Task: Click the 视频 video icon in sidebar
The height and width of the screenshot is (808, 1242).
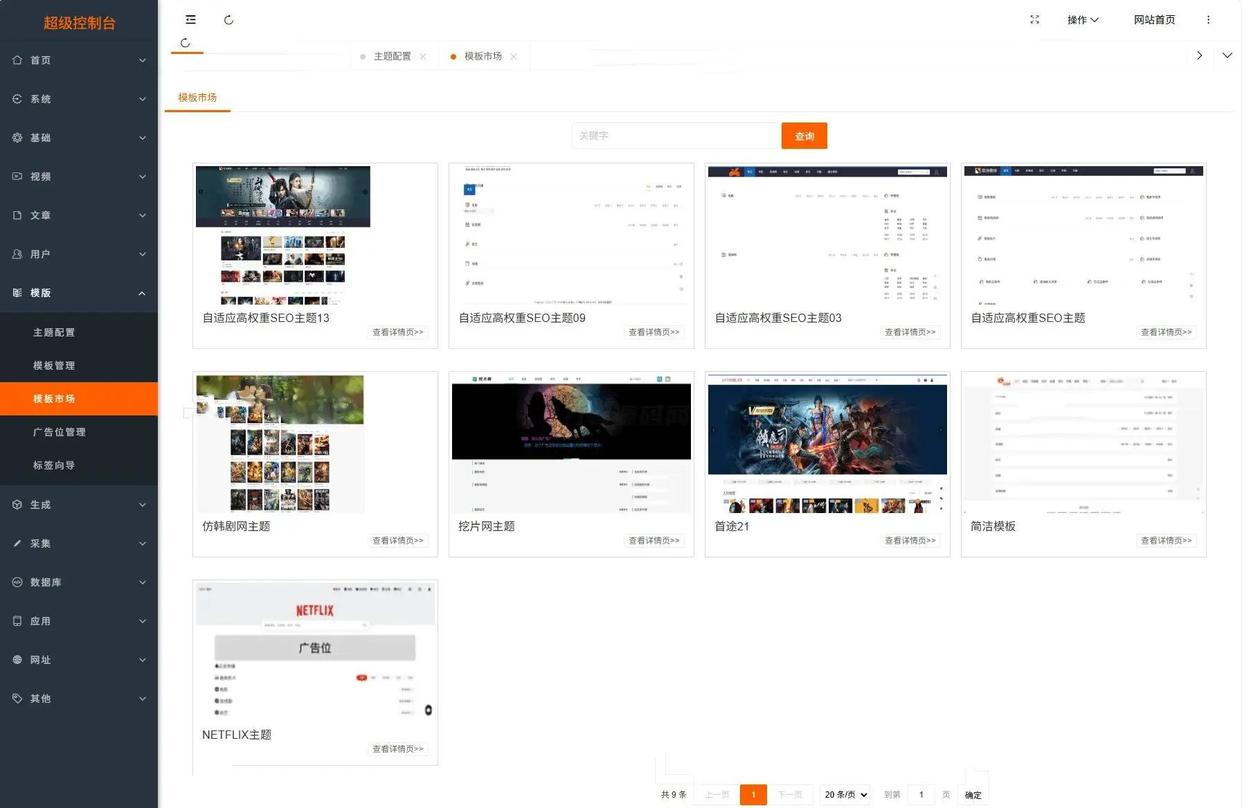Action: coord(17,177)
